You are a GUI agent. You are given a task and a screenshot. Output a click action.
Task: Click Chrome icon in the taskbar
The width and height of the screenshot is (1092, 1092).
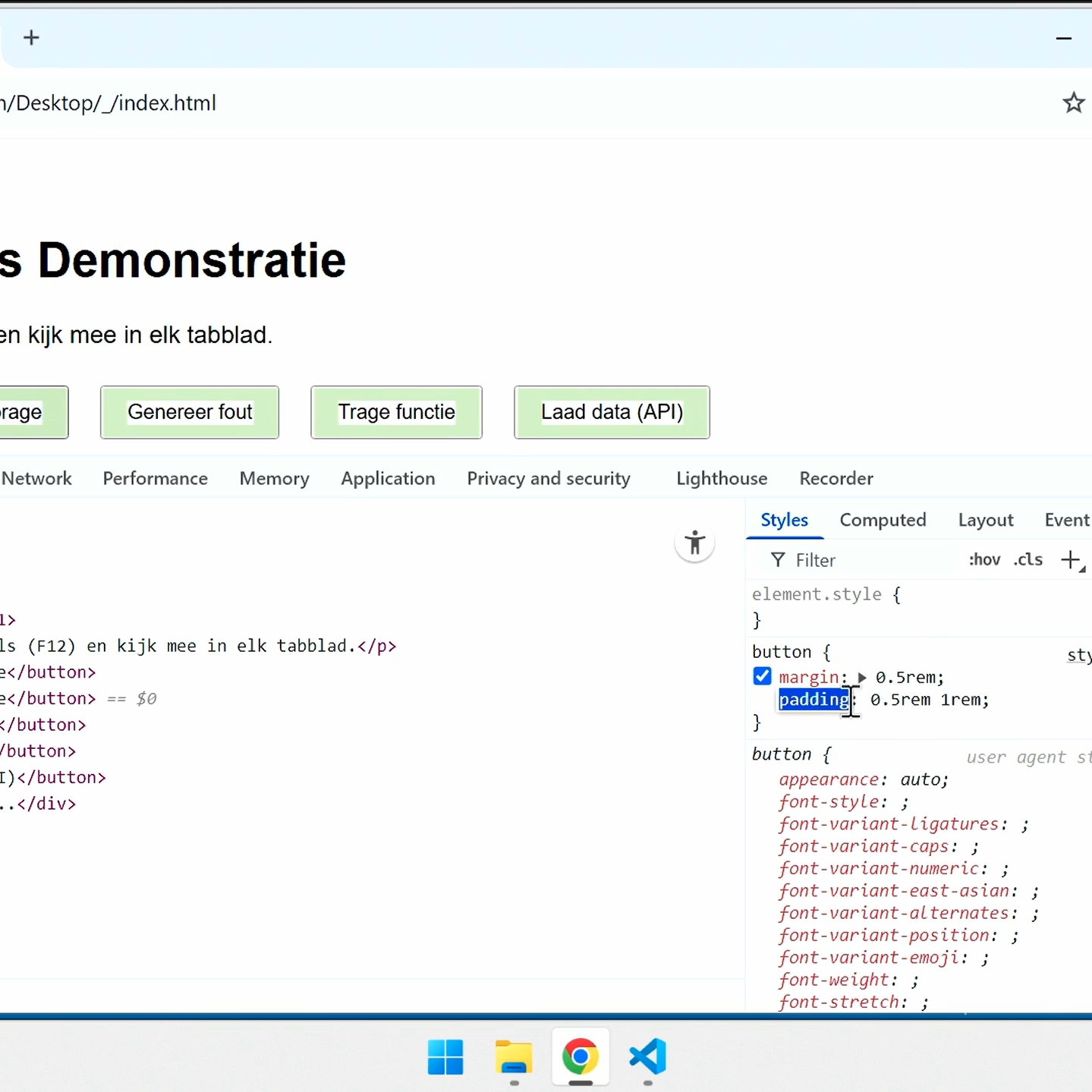coord(581,1057)
